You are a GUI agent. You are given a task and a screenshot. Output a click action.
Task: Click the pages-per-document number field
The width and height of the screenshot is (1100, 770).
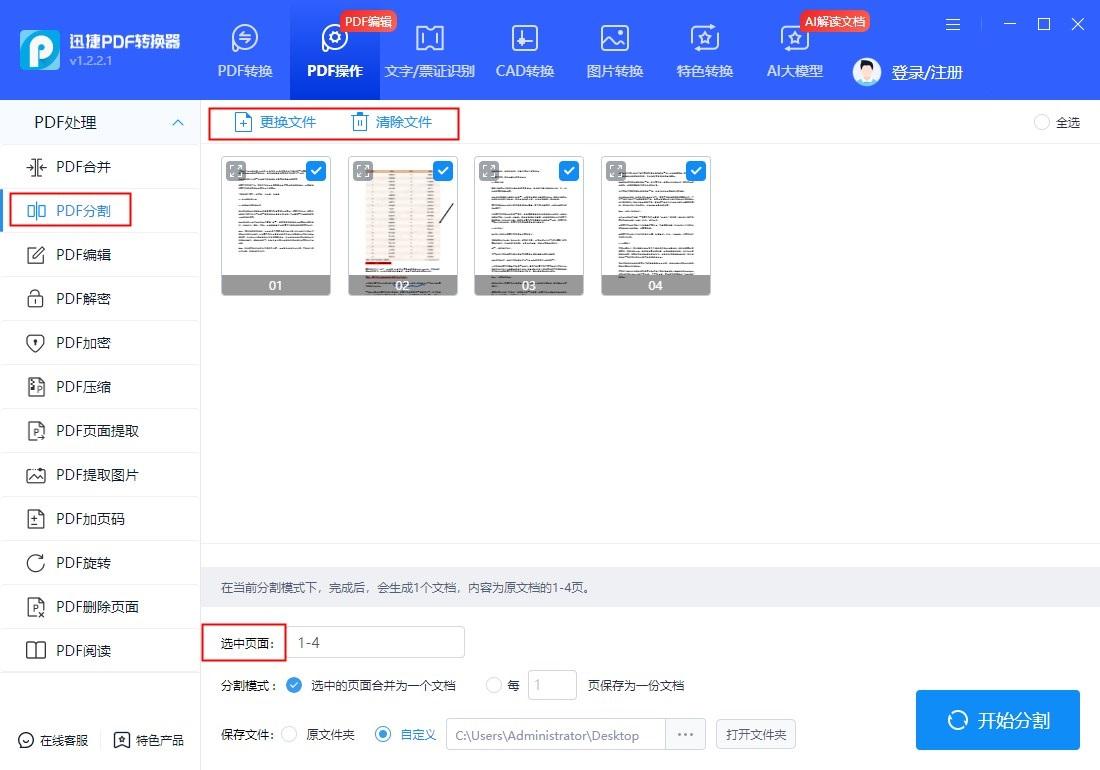(x=552, y=685)
